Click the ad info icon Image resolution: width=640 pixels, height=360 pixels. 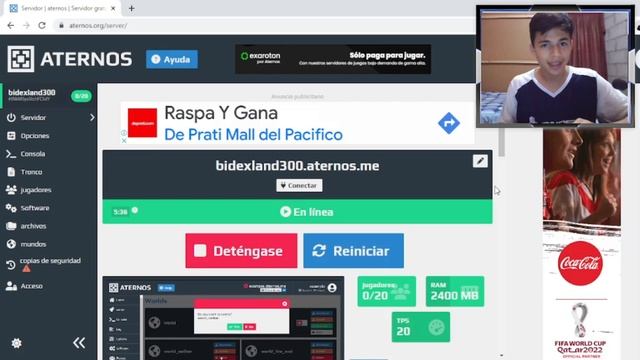point(124,133)
